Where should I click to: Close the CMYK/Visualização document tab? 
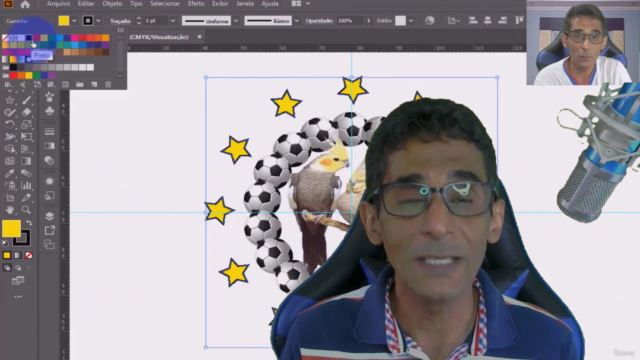[200, 37]
